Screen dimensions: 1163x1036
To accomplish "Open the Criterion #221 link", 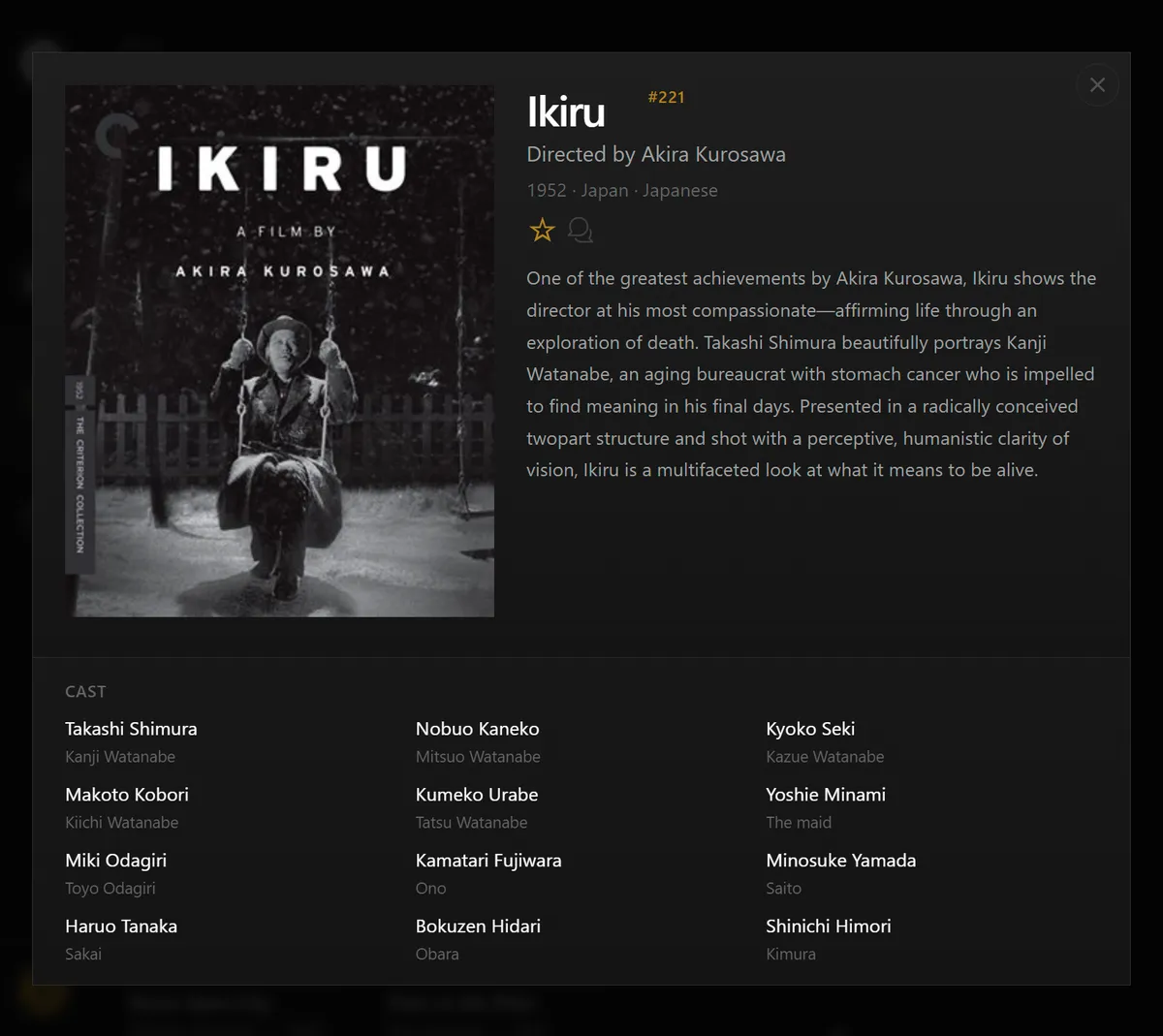I will pos(667,97).
